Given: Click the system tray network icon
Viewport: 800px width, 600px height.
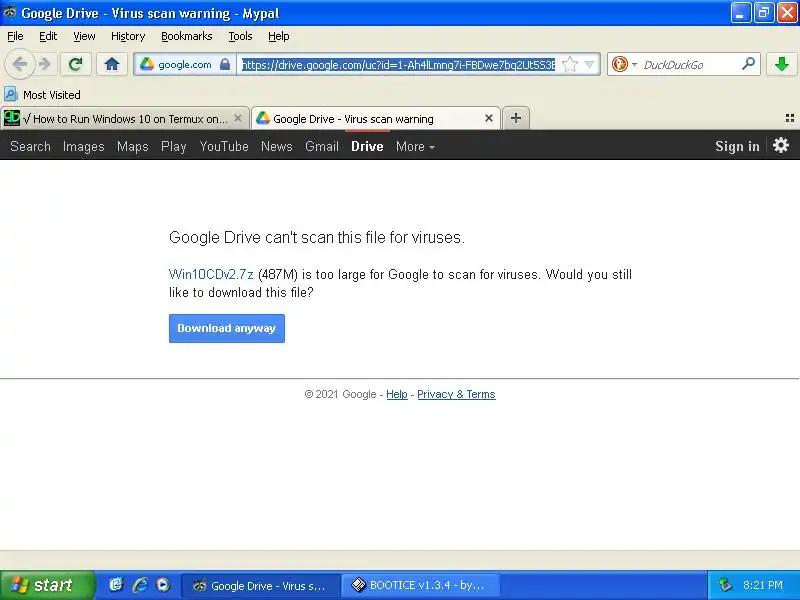Looking at the screenshot, I should pos(724,585).
